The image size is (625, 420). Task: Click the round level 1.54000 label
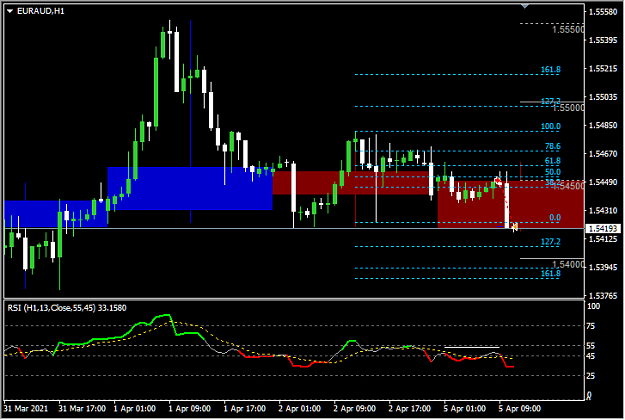pos(568,264)
